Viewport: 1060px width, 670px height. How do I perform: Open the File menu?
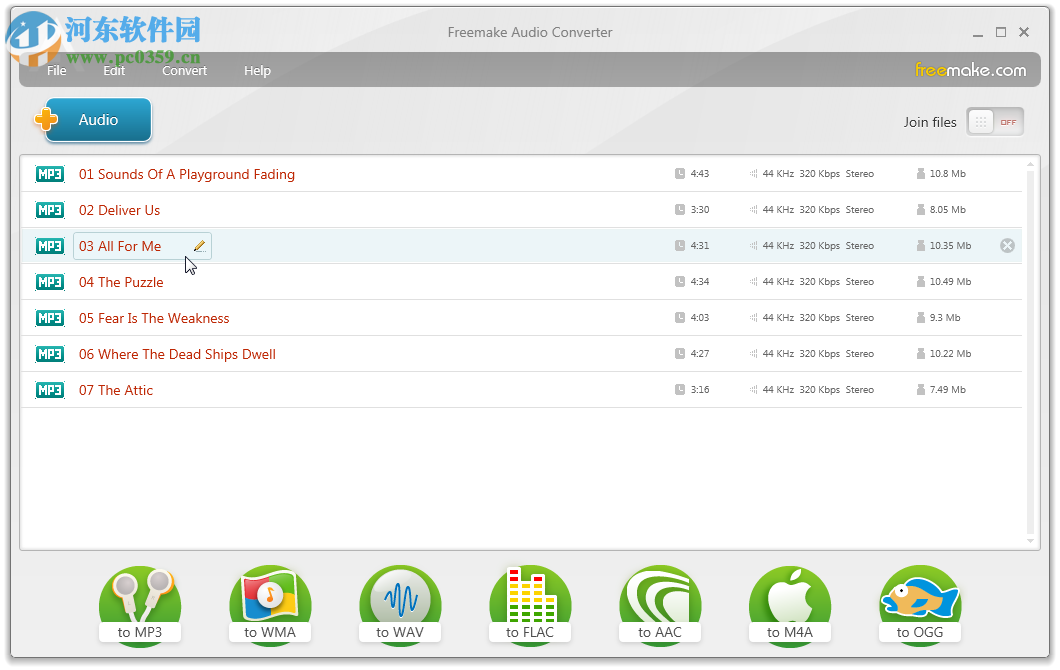click(56, 70)
